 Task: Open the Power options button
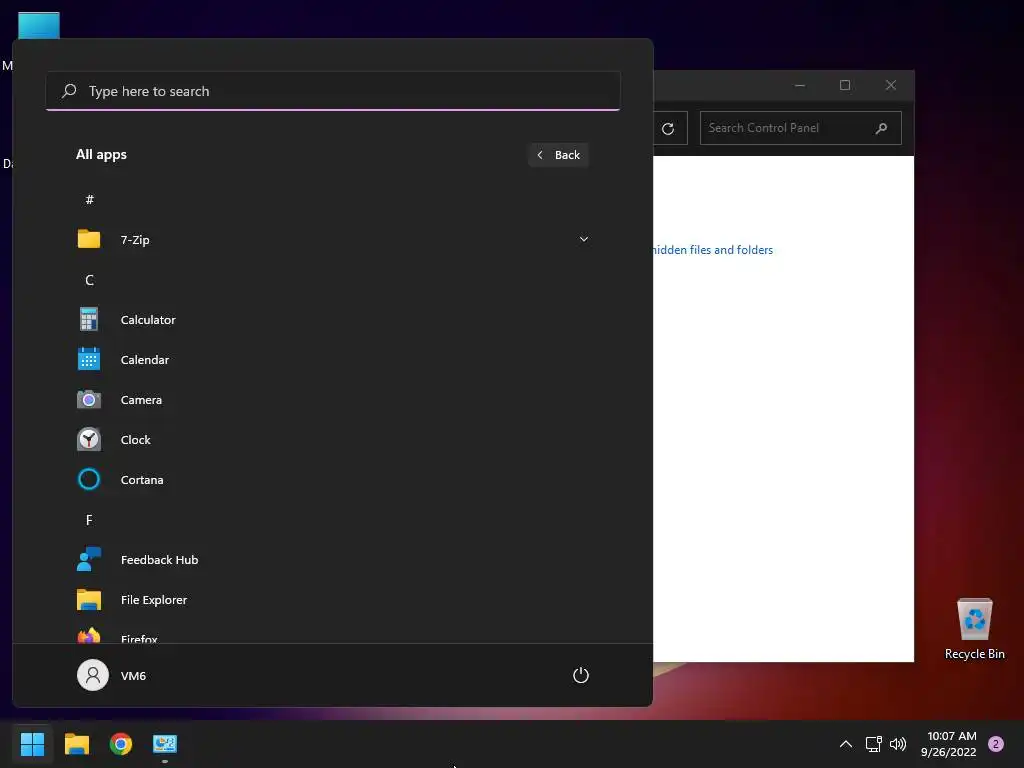click(x=581, y=675)
